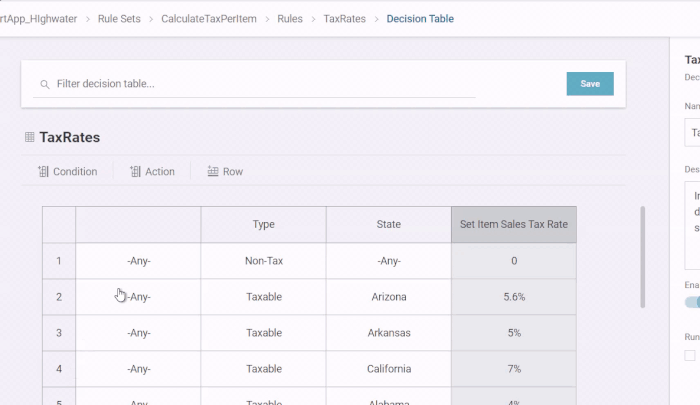
Task: Tick the Run checkbox in right panel
Action: [x=690, y=355]
